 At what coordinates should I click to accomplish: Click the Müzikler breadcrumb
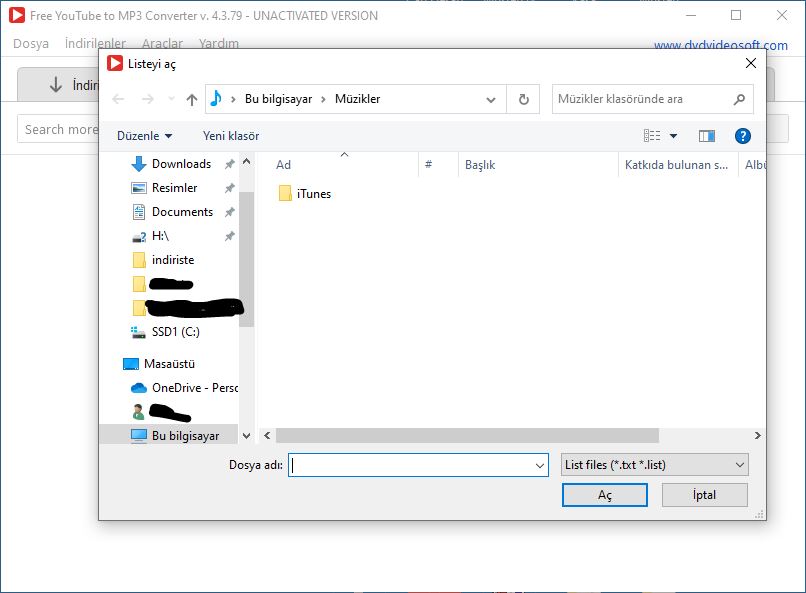(357, 99)
